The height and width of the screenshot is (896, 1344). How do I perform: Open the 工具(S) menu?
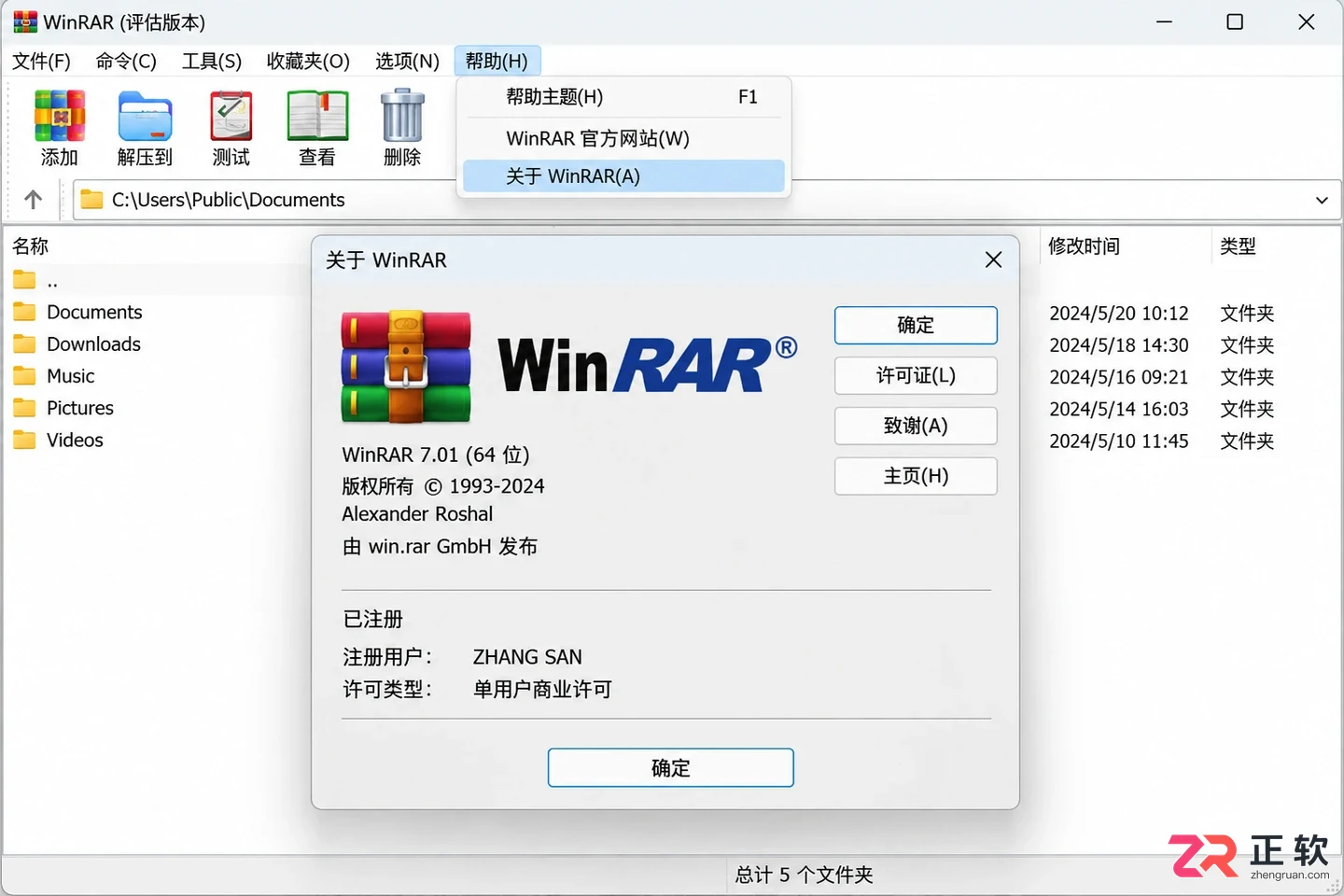click(212, 62)
